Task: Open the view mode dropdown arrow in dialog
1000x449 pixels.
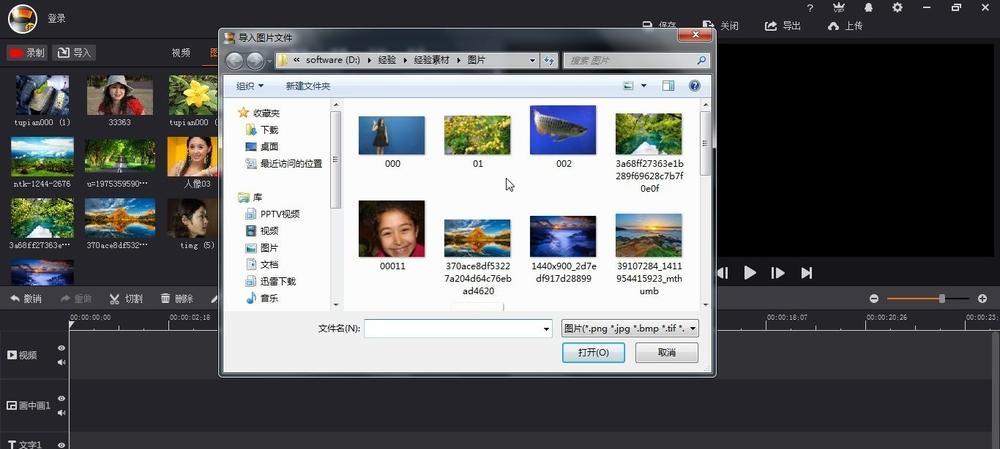Action: click(643, 85)
